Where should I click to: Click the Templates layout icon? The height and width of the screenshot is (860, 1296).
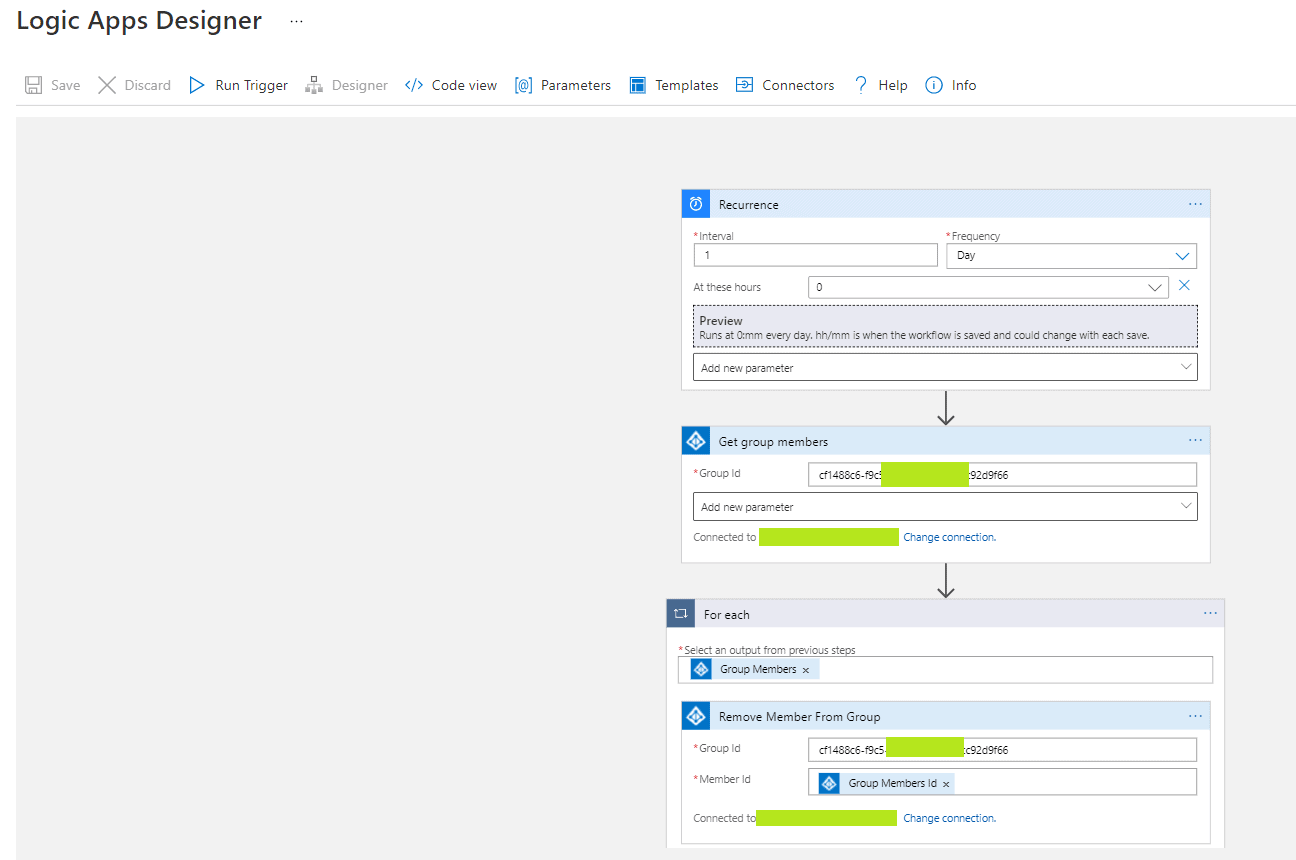[637, 85]
